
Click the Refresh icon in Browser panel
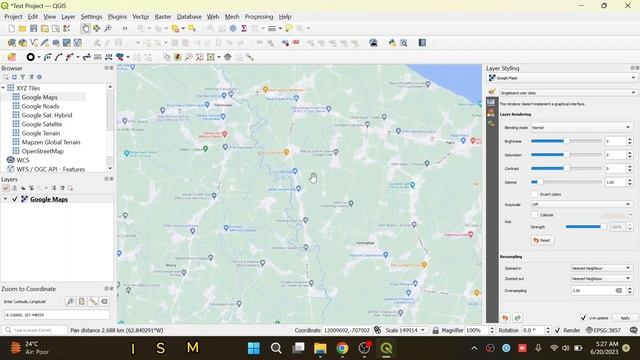click(x=14, y=77)
